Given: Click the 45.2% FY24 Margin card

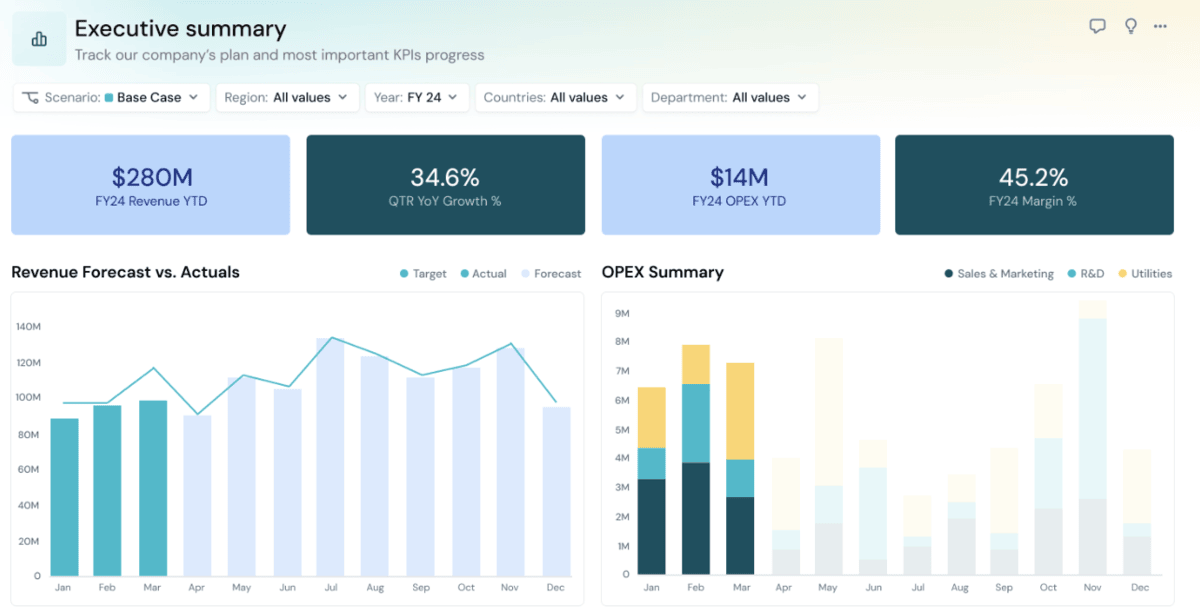Looking at the screenshot, I should pyautogui.click(x=1034, y=184).
